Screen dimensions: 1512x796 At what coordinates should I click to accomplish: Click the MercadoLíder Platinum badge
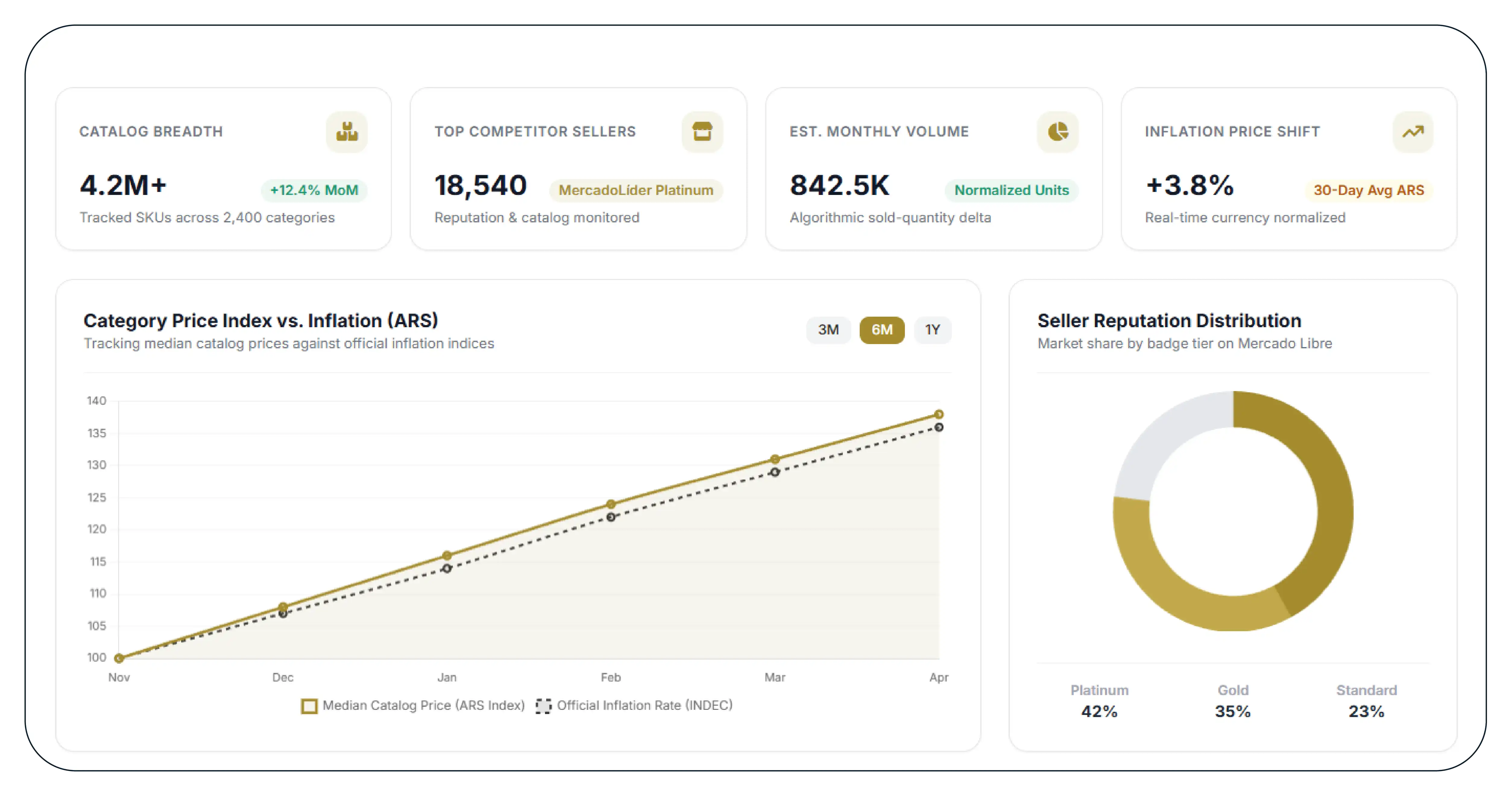tap(636, 190)
